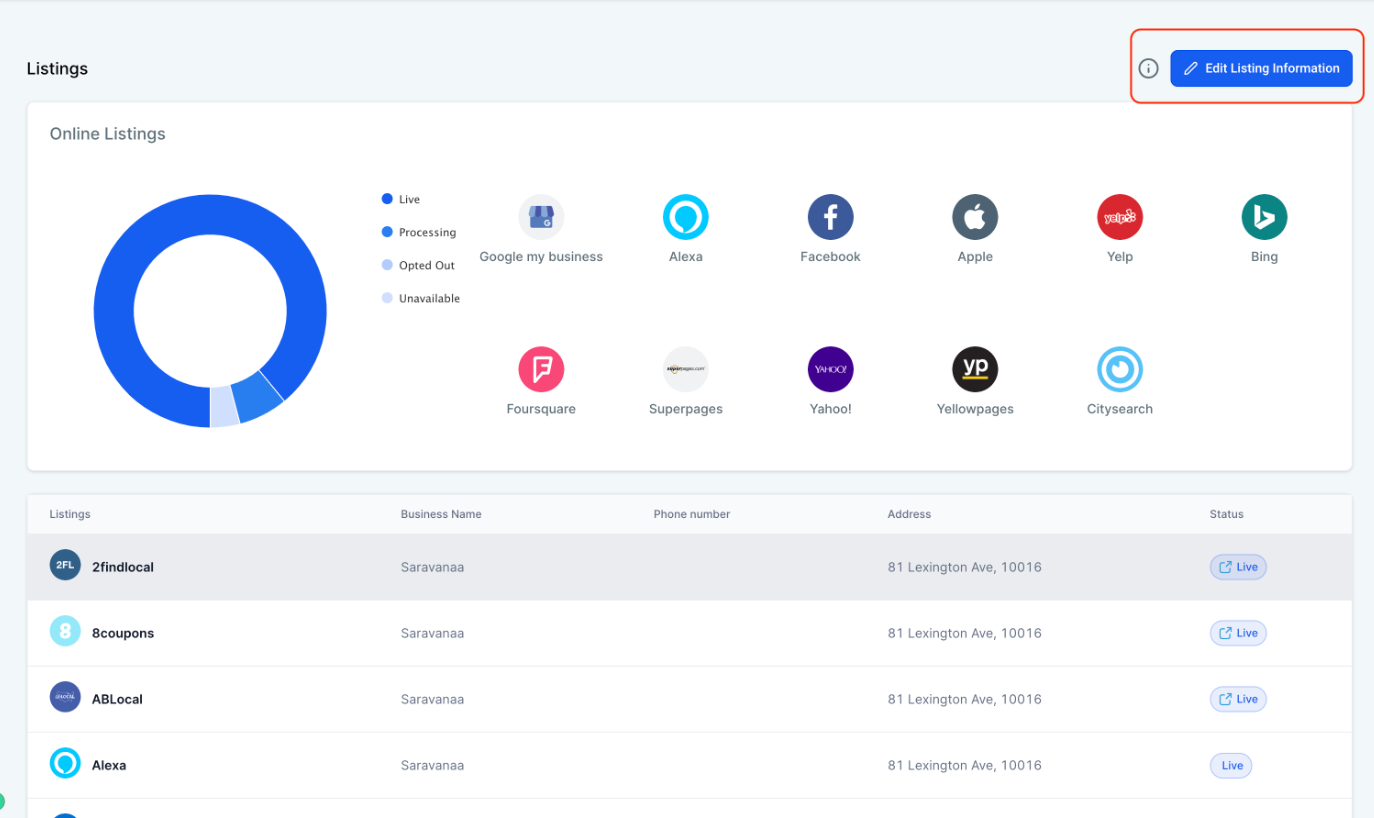Viewport: 1374px width, 818px height.
Task: Open the Google my business listing icon
Action: 541,217
